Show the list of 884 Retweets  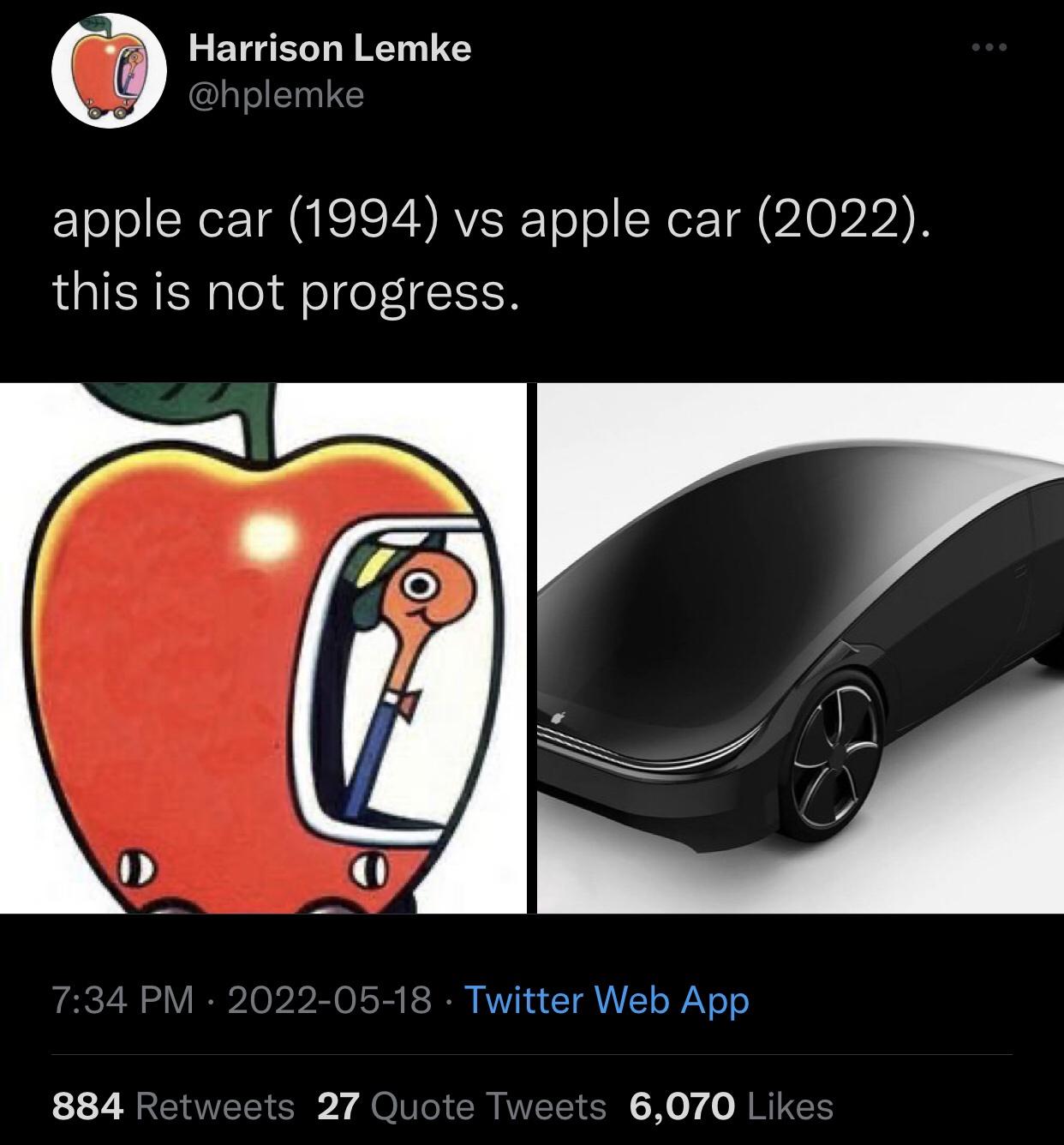[173, 1106]
